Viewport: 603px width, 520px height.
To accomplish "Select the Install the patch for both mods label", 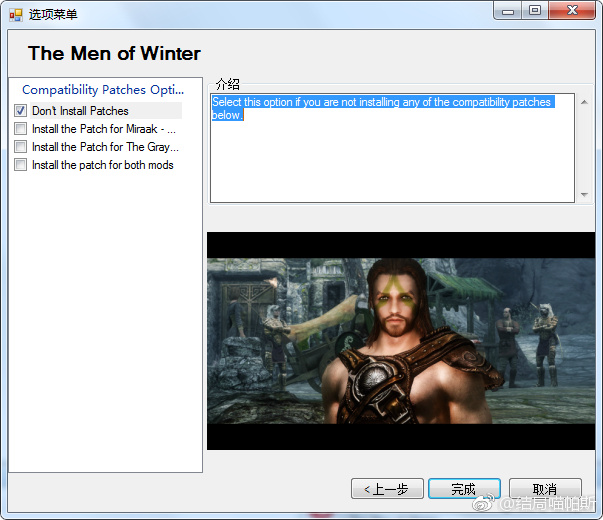I will pyautogui.click(x=103, y=165).
